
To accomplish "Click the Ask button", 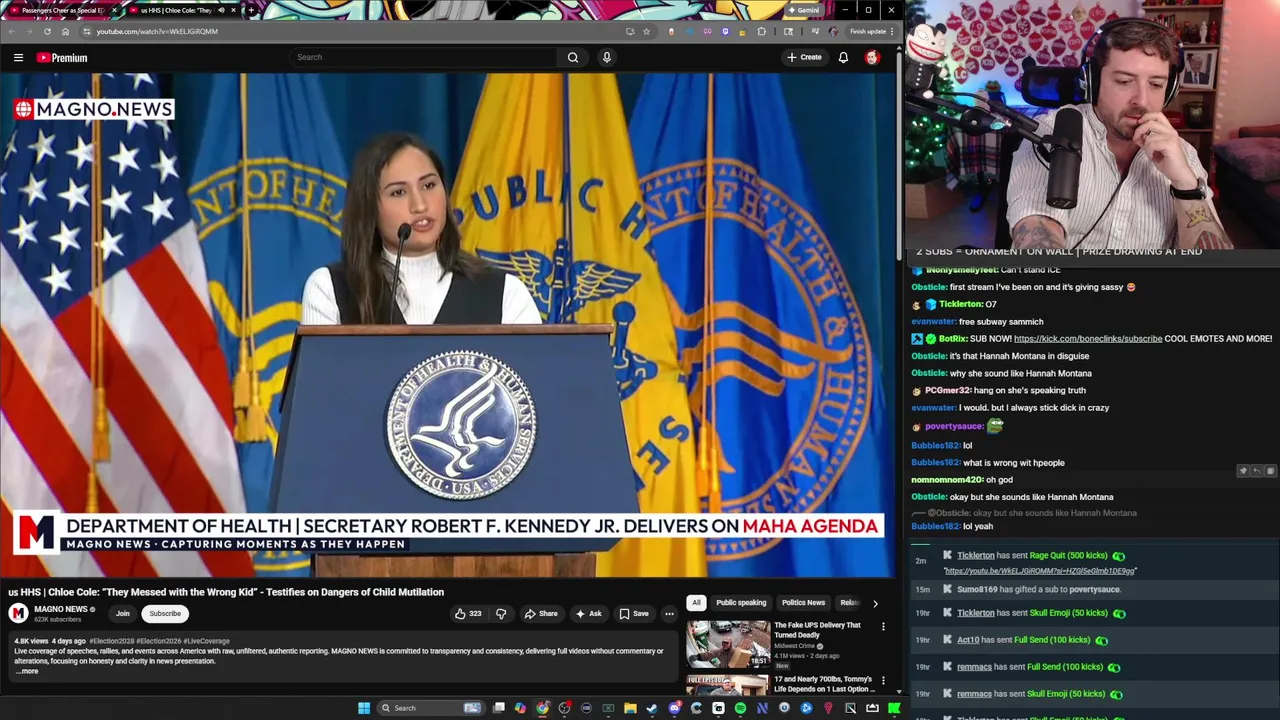I will 588,613.
